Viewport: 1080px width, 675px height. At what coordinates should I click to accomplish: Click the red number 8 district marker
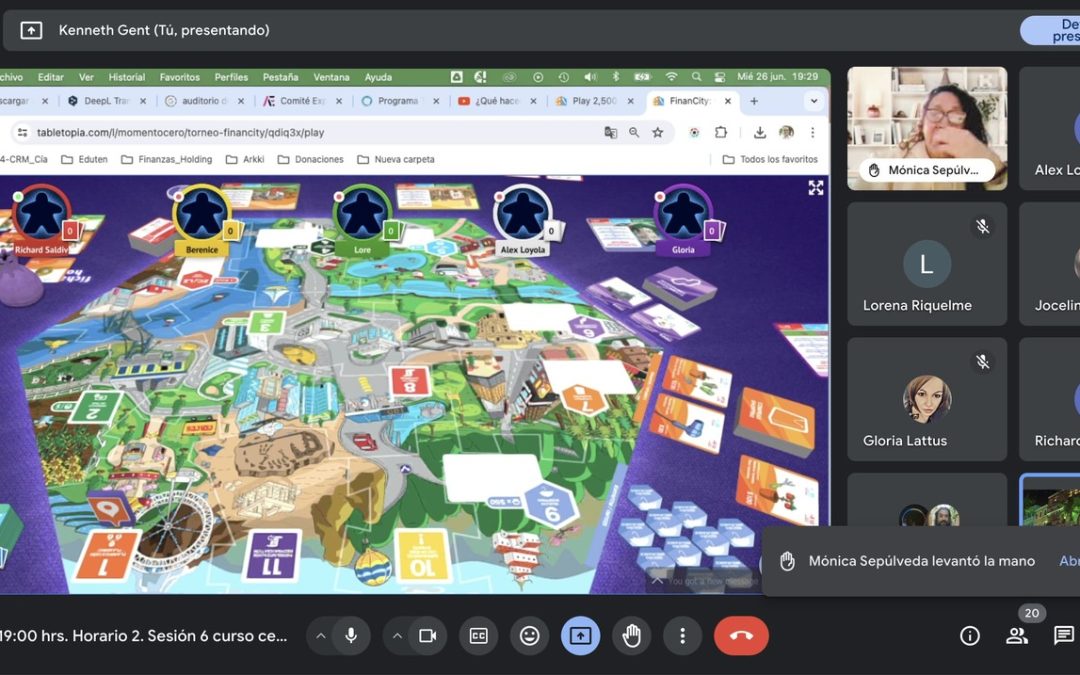tap(410, 381)
